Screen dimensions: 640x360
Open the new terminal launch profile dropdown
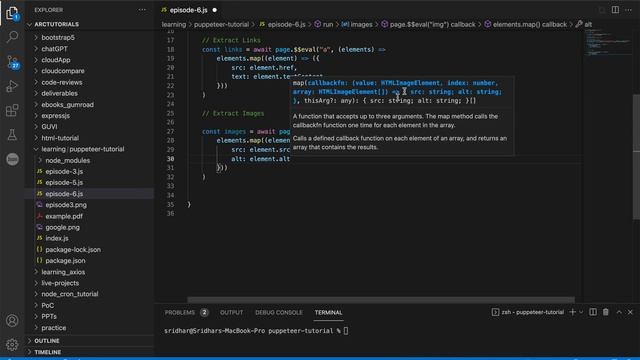click(581, 312)
